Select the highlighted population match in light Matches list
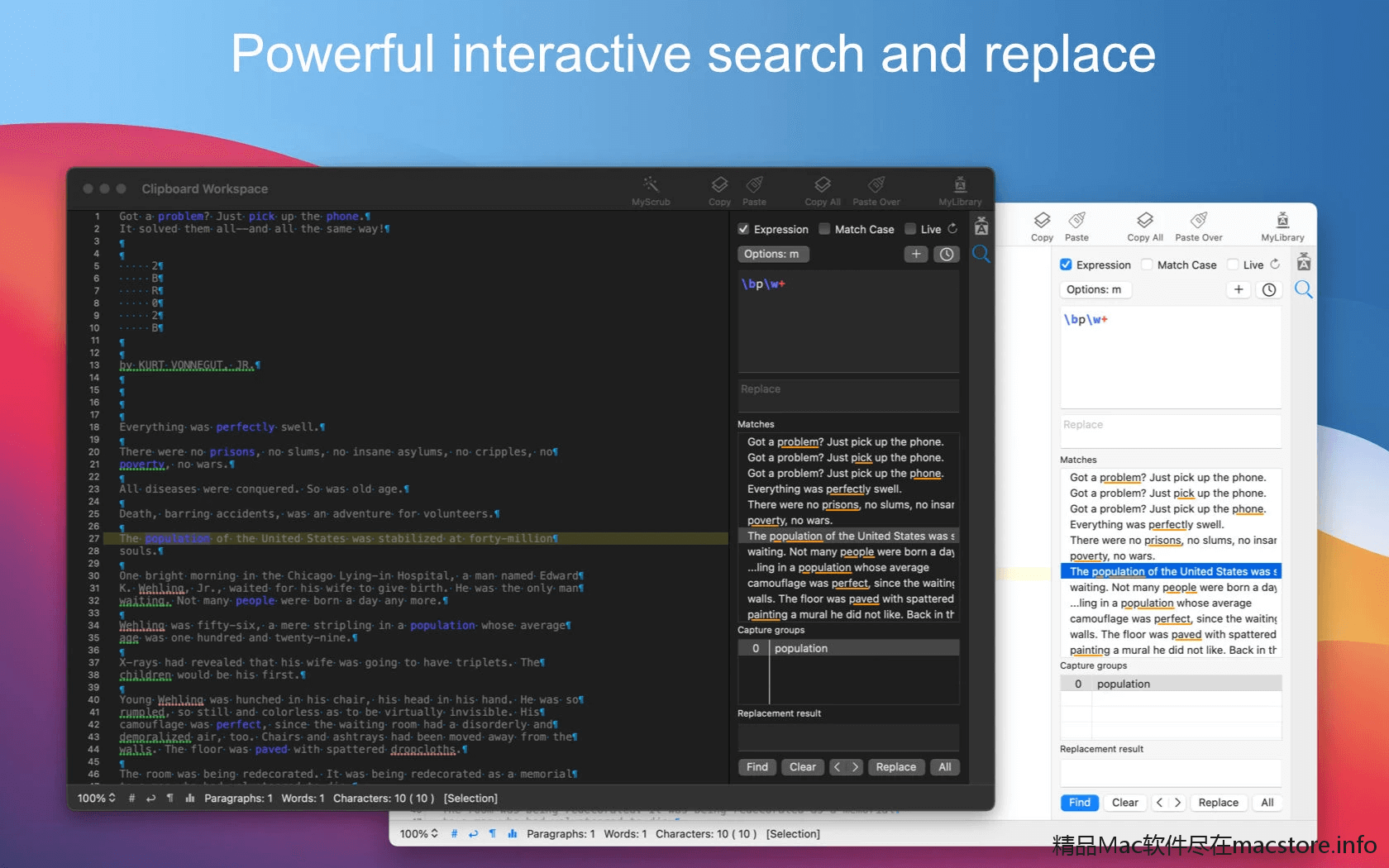Image resolution: width=1389 pixels, height=868 pixels. (1170, 571)
